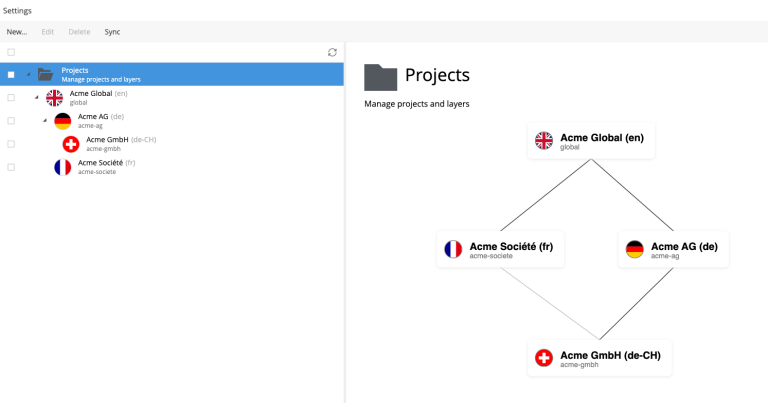
Task: Tick the select-all checkbox above the tree
Action: pyautogui.click(x=11, y=52)
